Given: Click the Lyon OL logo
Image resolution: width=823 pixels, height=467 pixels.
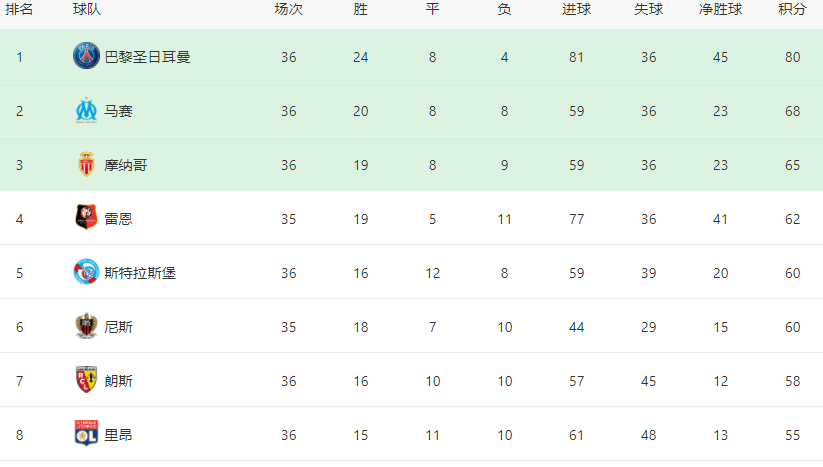Looking at the screenshot, I should (x=86, y=433).
